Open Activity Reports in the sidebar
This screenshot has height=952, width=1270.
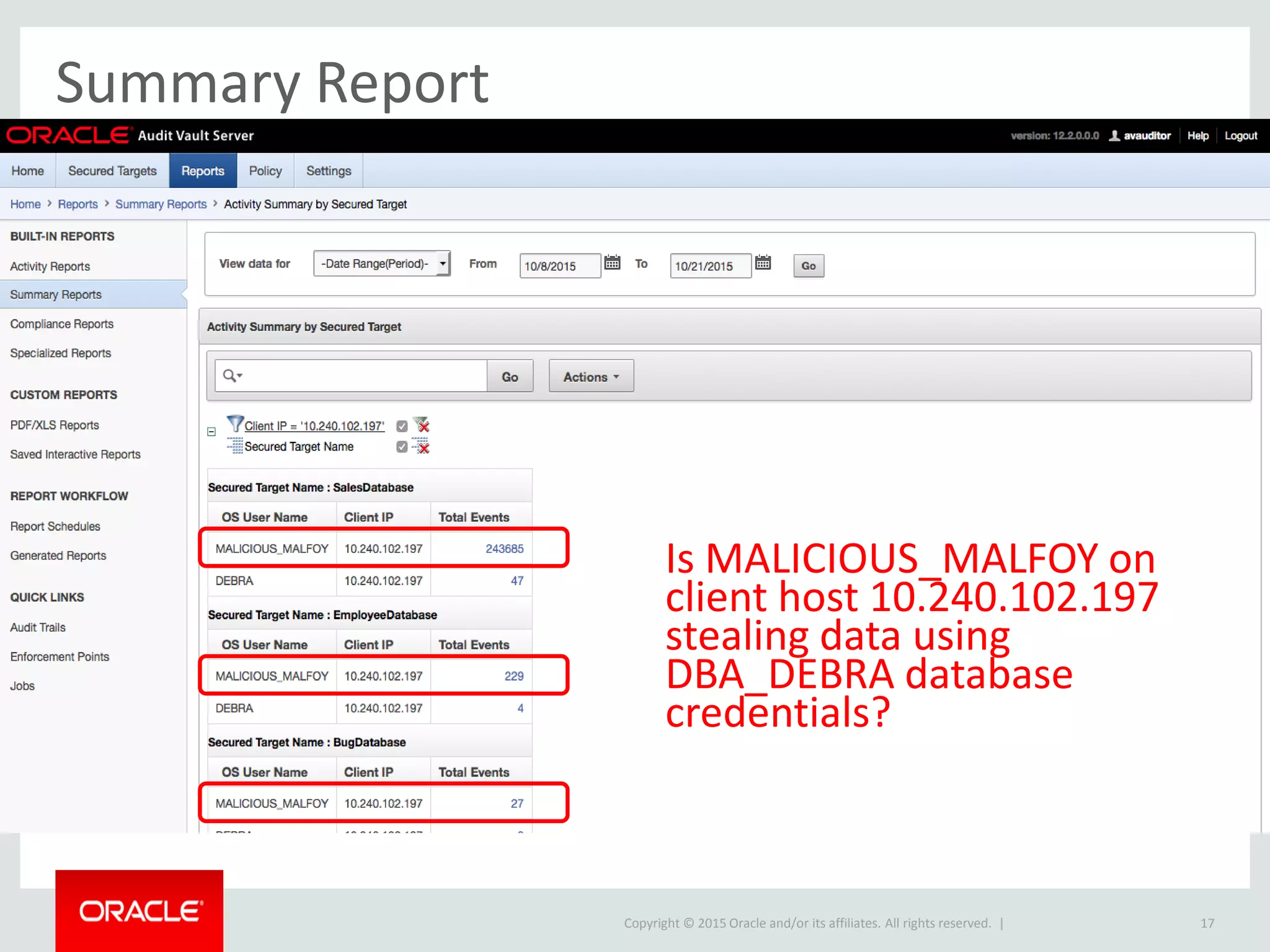pyautogui.click(x=50, y=266)
